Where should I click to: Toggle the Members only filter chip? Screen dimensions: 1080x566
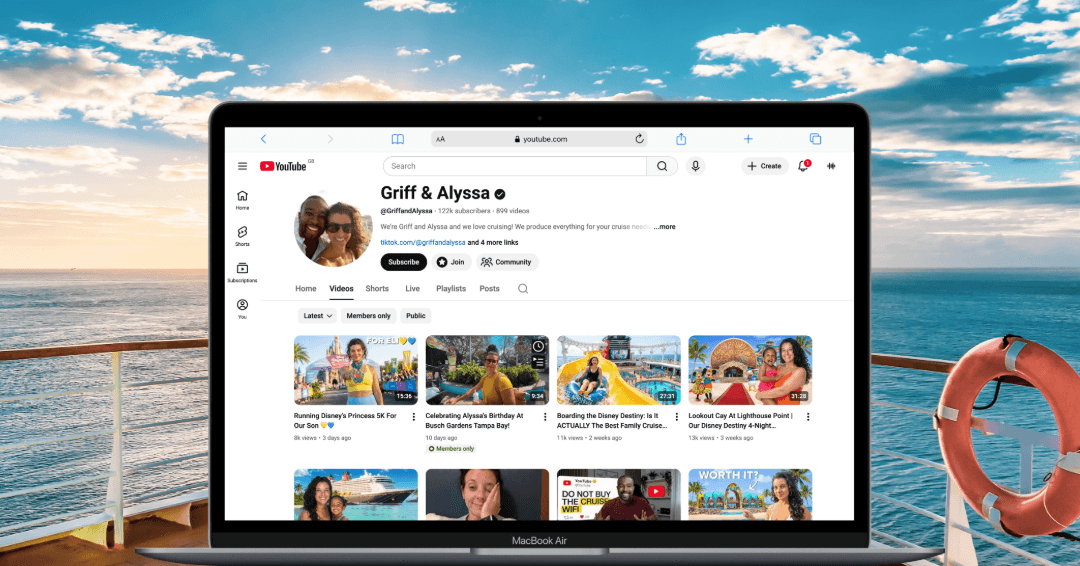[x=368, y=316]
